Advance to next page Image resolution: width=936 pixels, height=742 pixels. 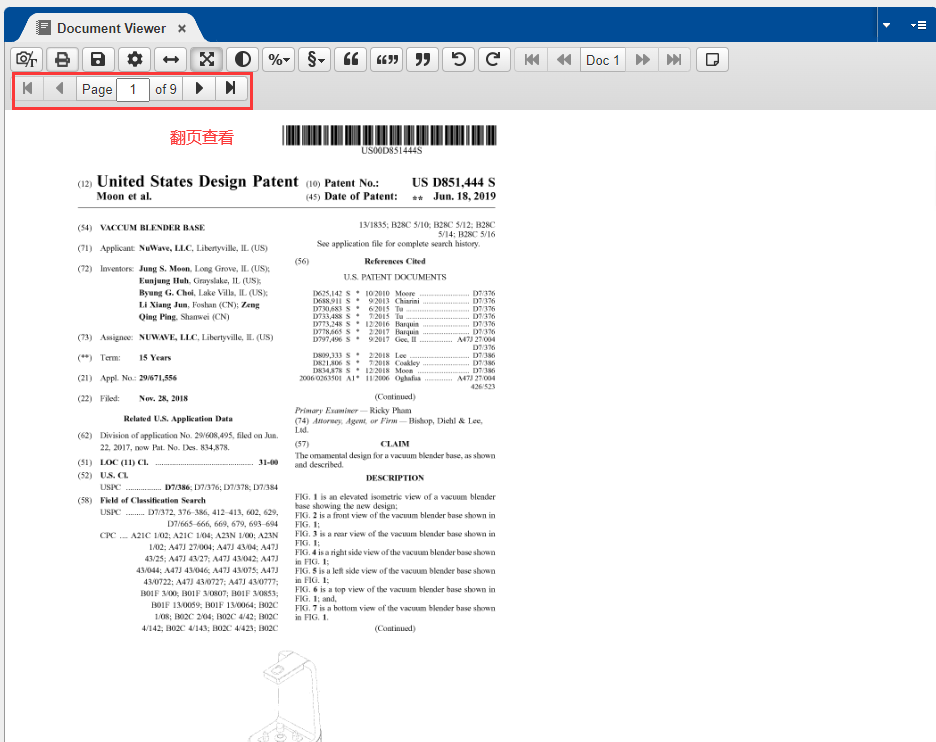click(x=199, y=89)
